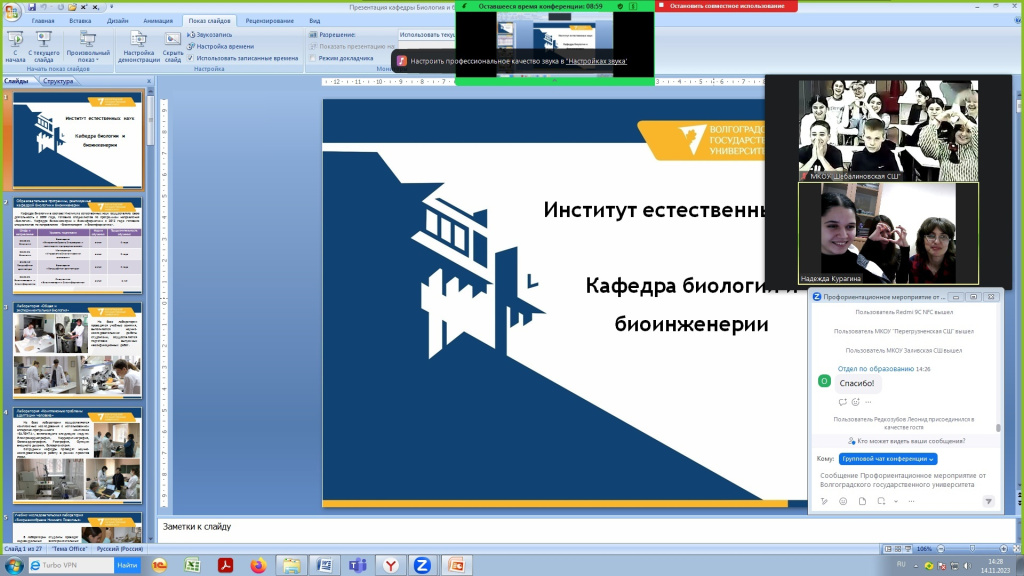Click Звукозапись record narration
Screen dimensions: 1024x576
(x=210, y=35)
